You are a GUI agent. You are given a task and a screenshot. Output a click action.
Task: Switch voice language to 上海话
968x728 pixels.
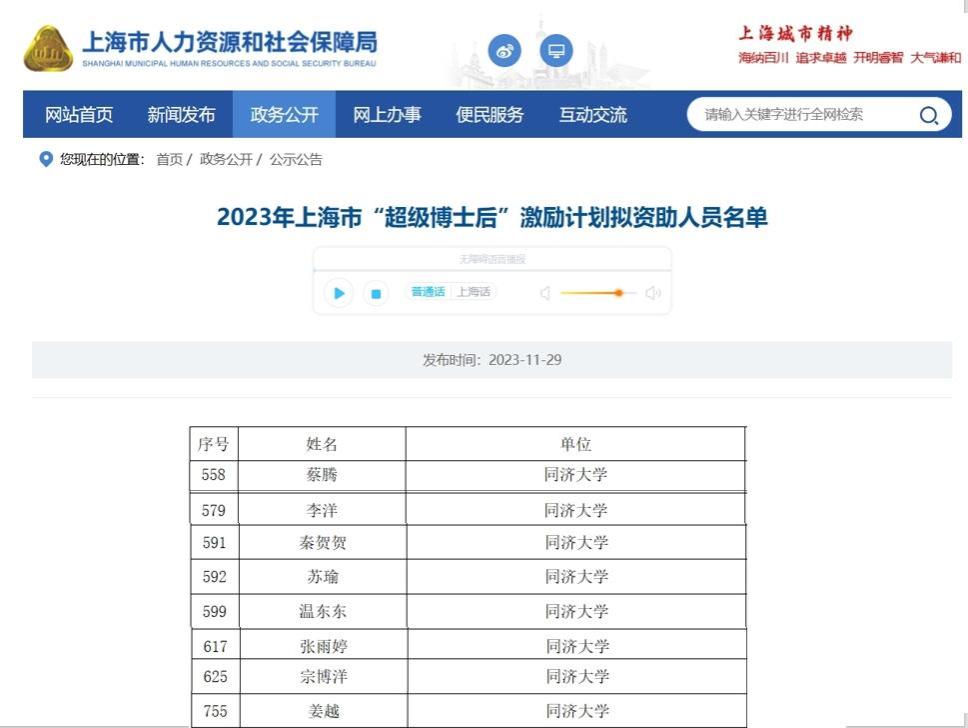click(x=474, y=292)
